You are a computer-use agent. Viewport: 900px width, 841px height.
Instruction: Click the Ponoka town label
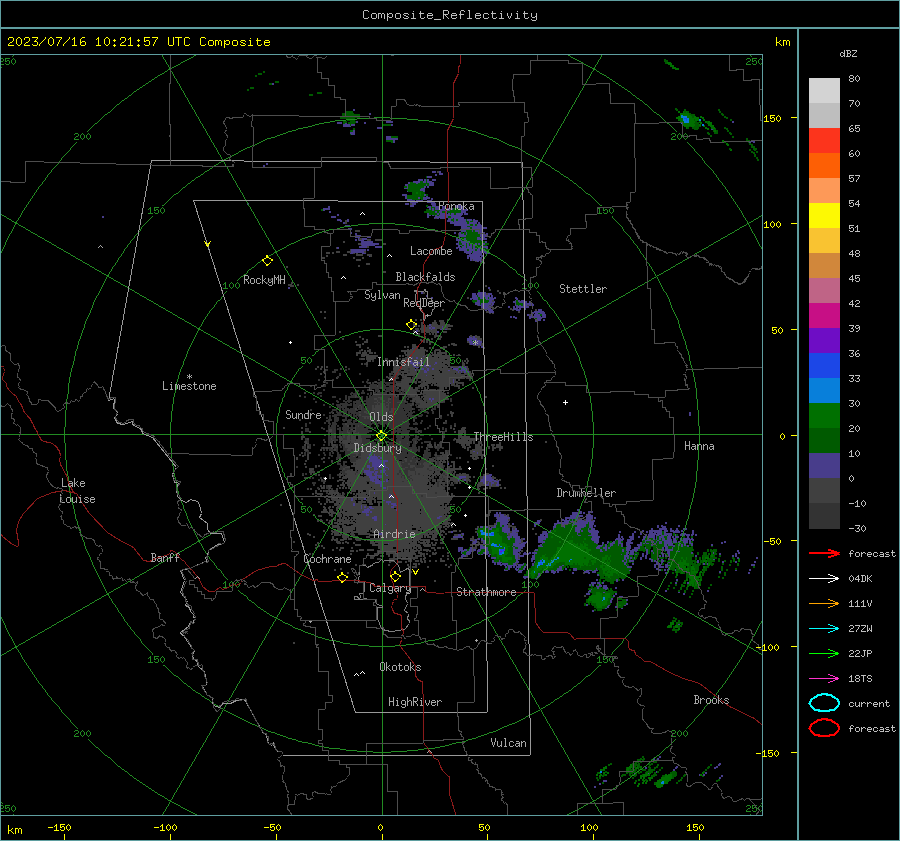point(456,206)
